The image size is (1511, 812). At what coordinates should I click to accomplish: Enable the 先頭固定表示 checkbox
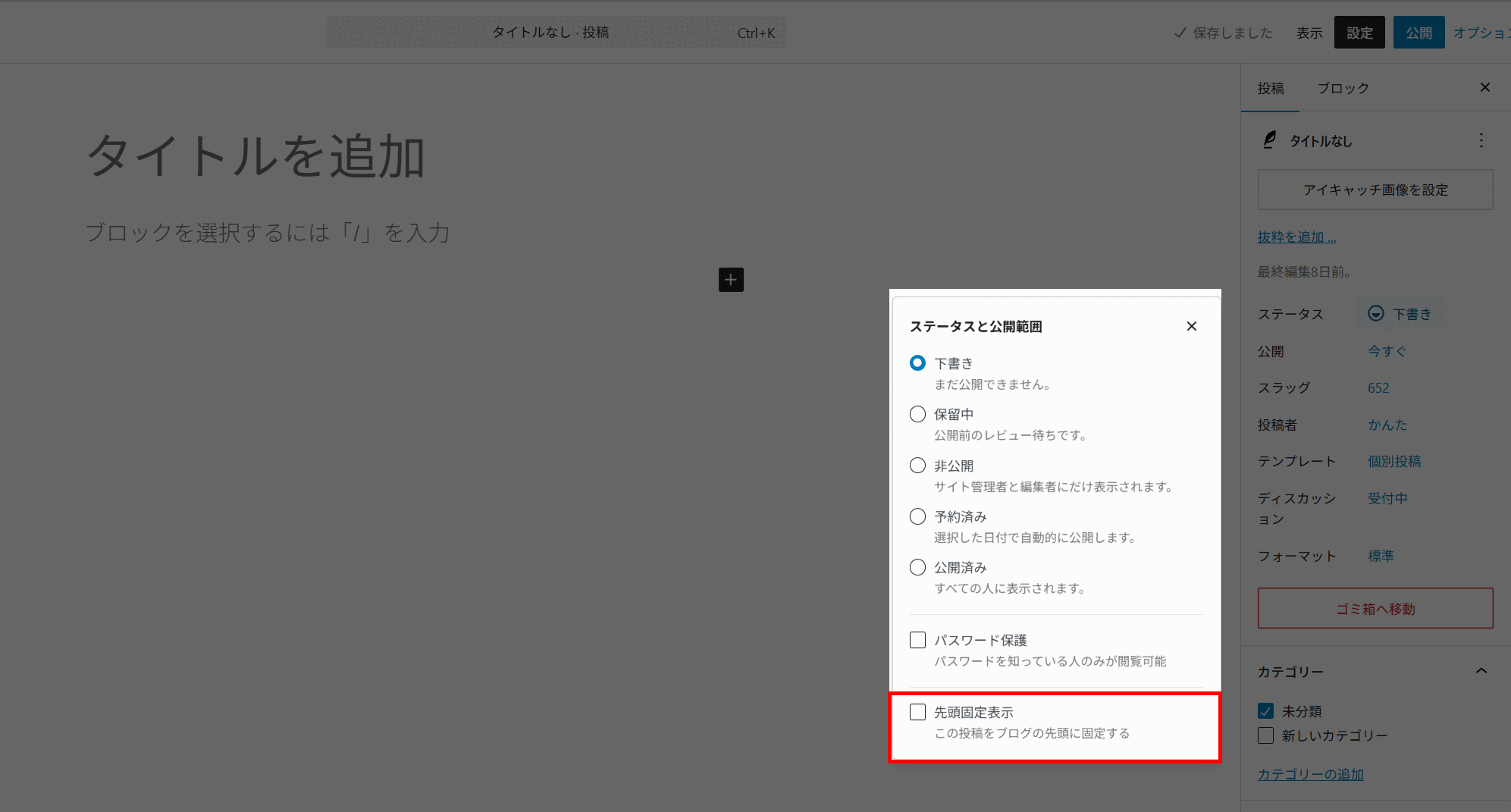coord(917,712)
